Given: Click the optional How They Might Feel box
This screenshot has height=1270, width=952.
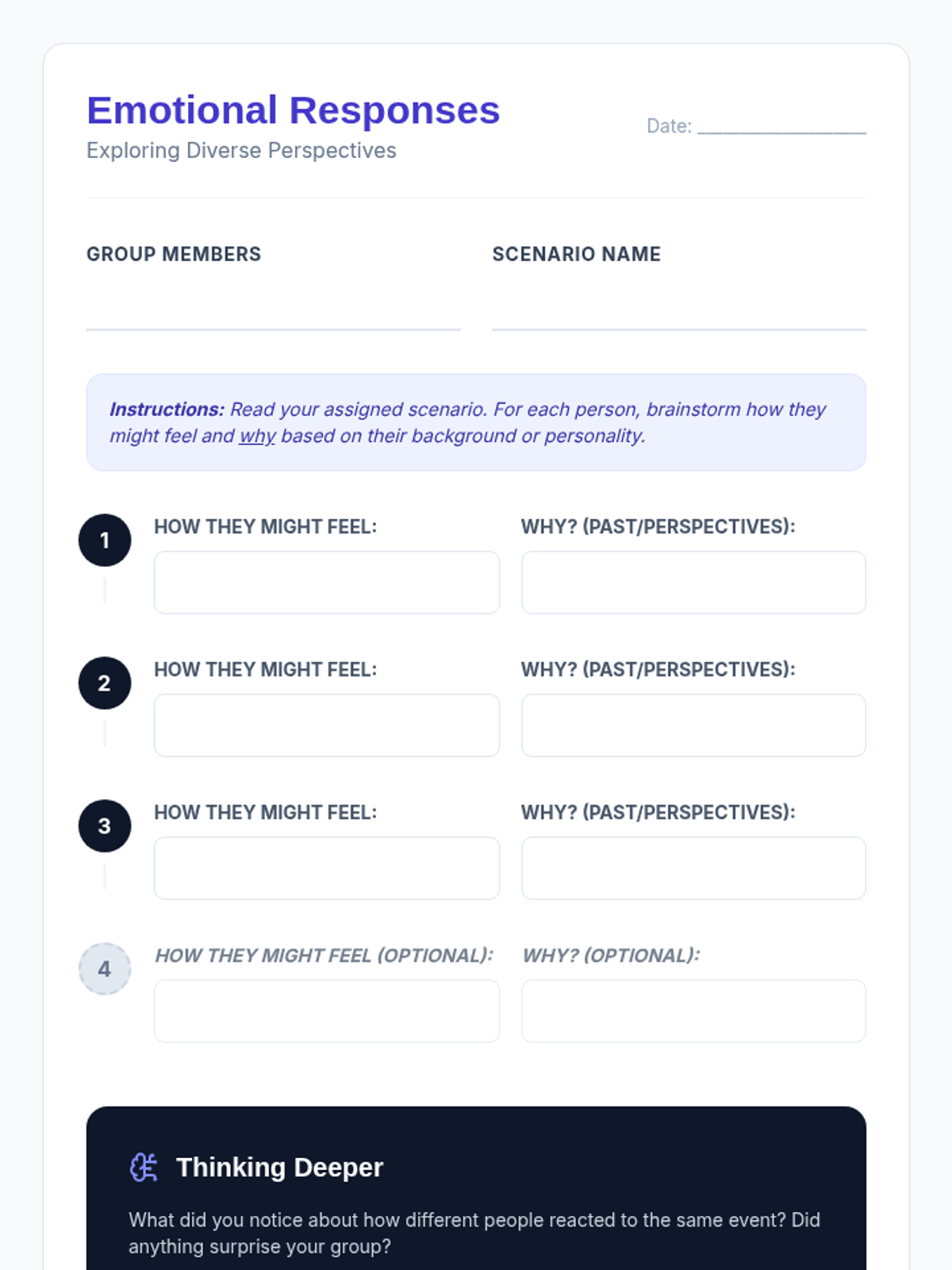Looking at the screenshot, I should point(326,1011).
